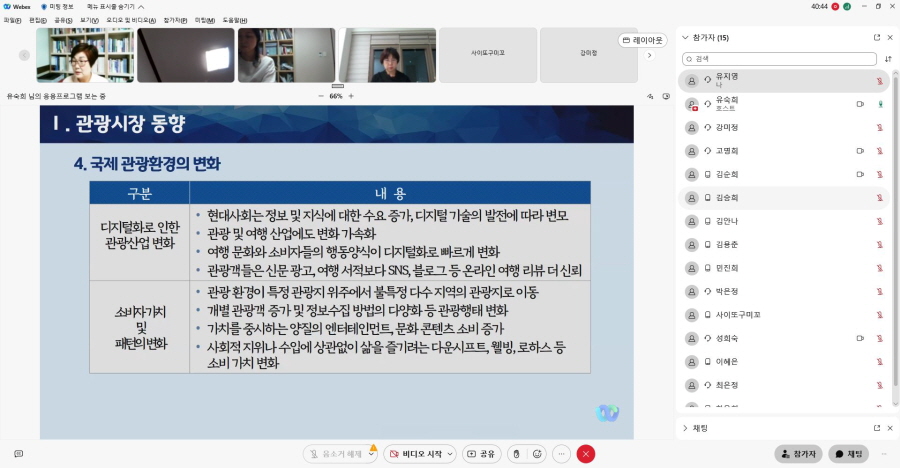The image size is (900, 468).
Task: Click 강미정's avatar icon
Action: click(692, 127)
